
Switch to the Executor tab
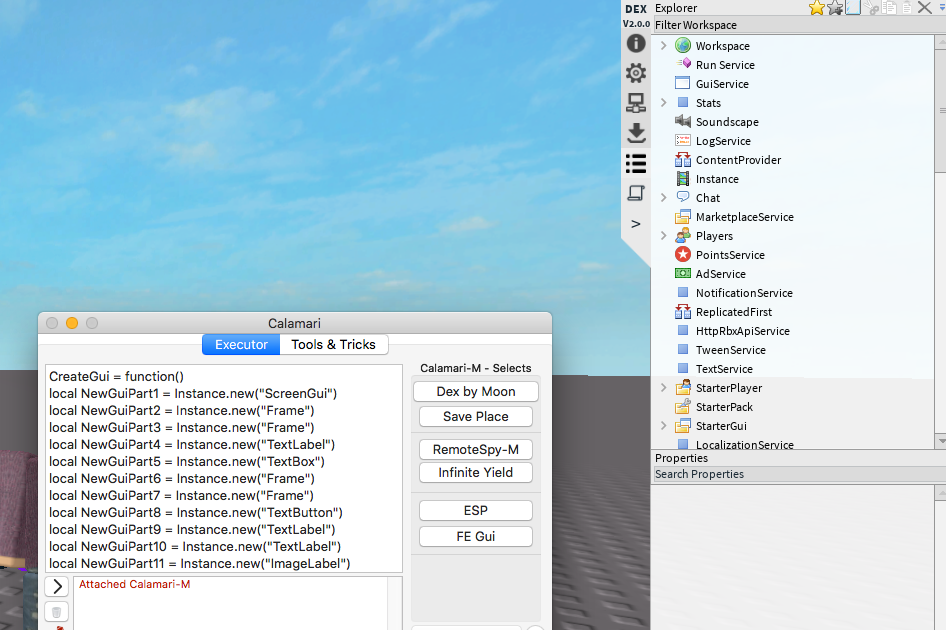pos(241,345)
